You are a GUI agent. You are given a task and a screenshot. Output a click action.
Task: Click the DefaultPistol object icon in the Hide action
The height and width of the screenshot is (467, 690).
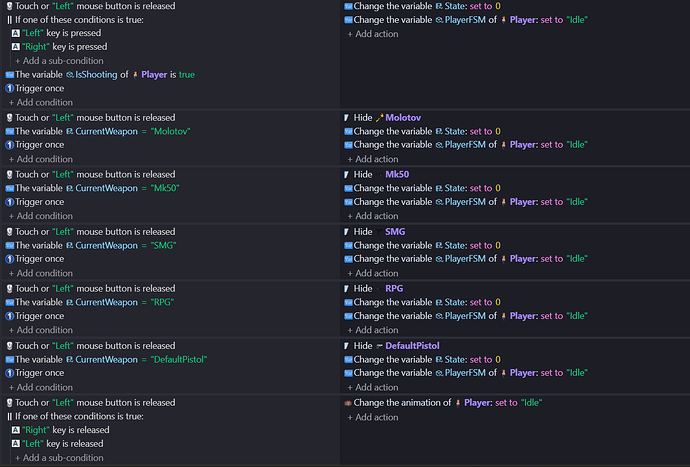379,346
